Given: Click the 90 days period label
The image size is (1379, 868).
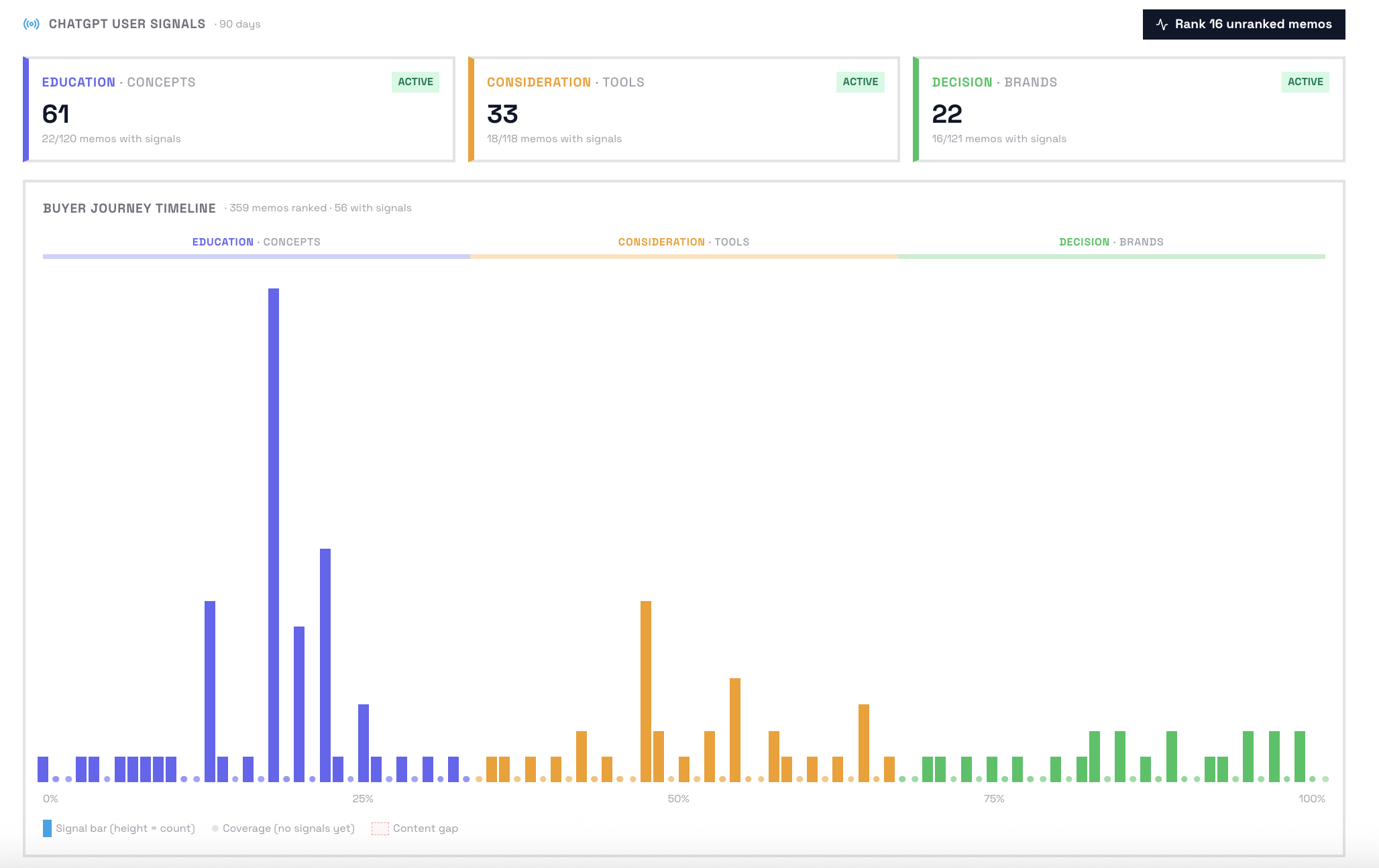Looking at the screenshot, I should [237, 23].
